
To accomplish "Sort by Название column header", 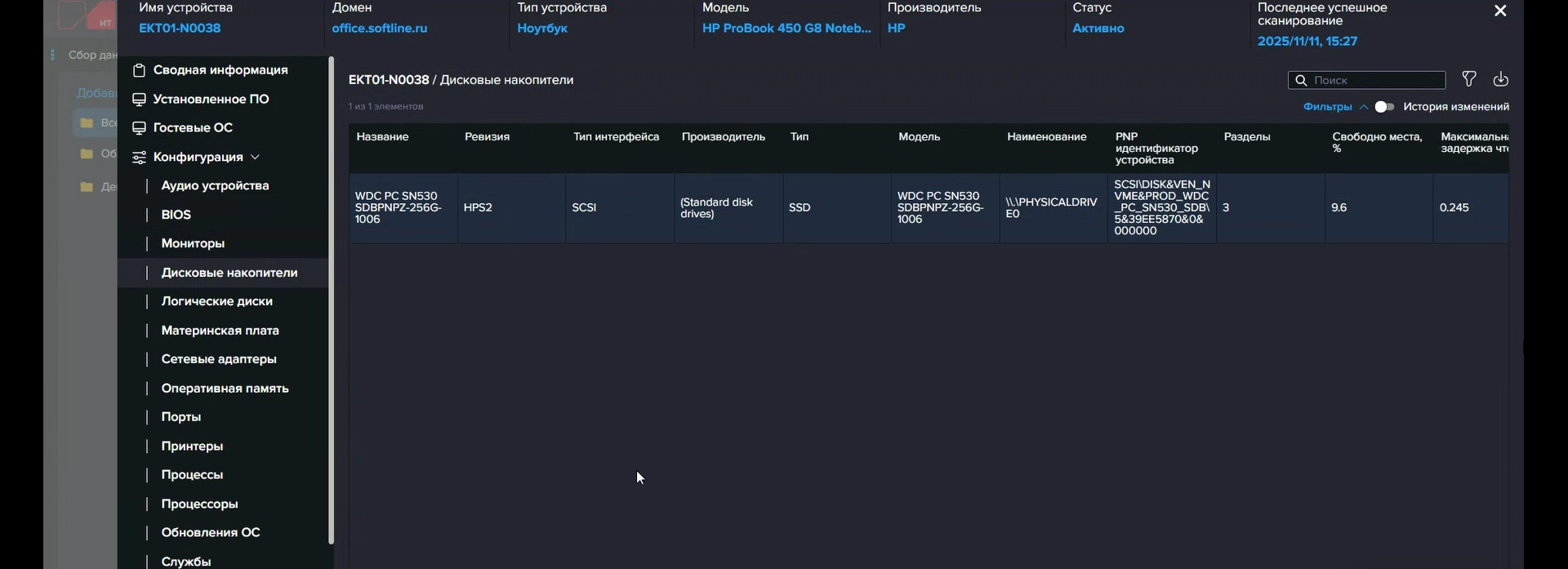I will (x=382, y=137).
